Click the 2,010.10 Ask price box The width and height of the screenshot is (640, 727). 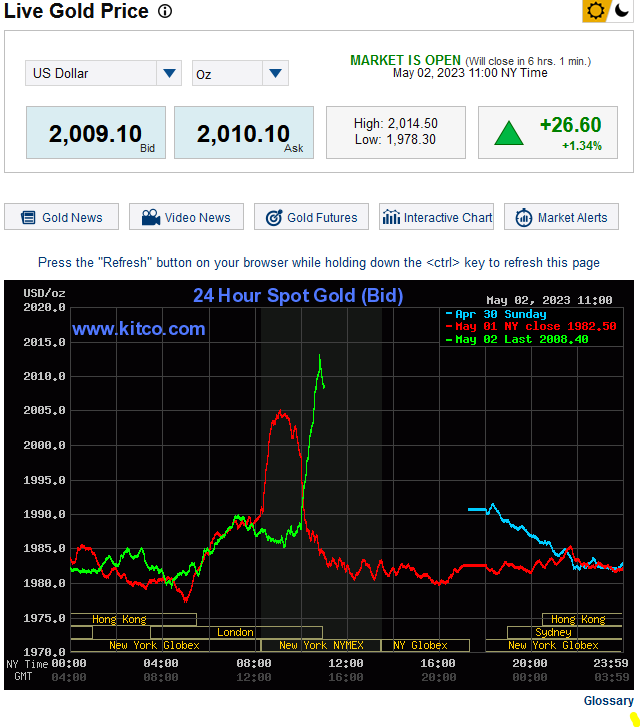[244, 133]
